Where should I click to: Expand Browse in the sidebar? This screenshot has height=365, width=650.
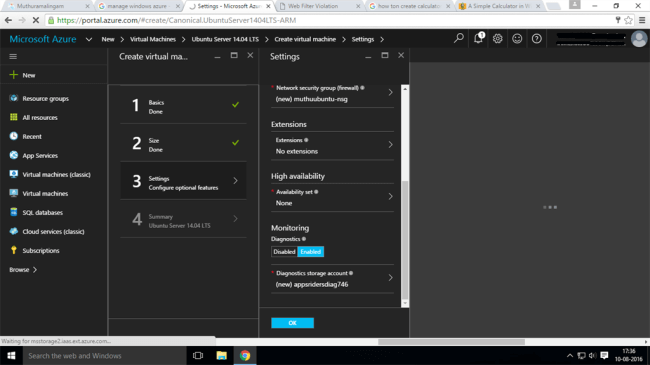[x=23, y=270]
